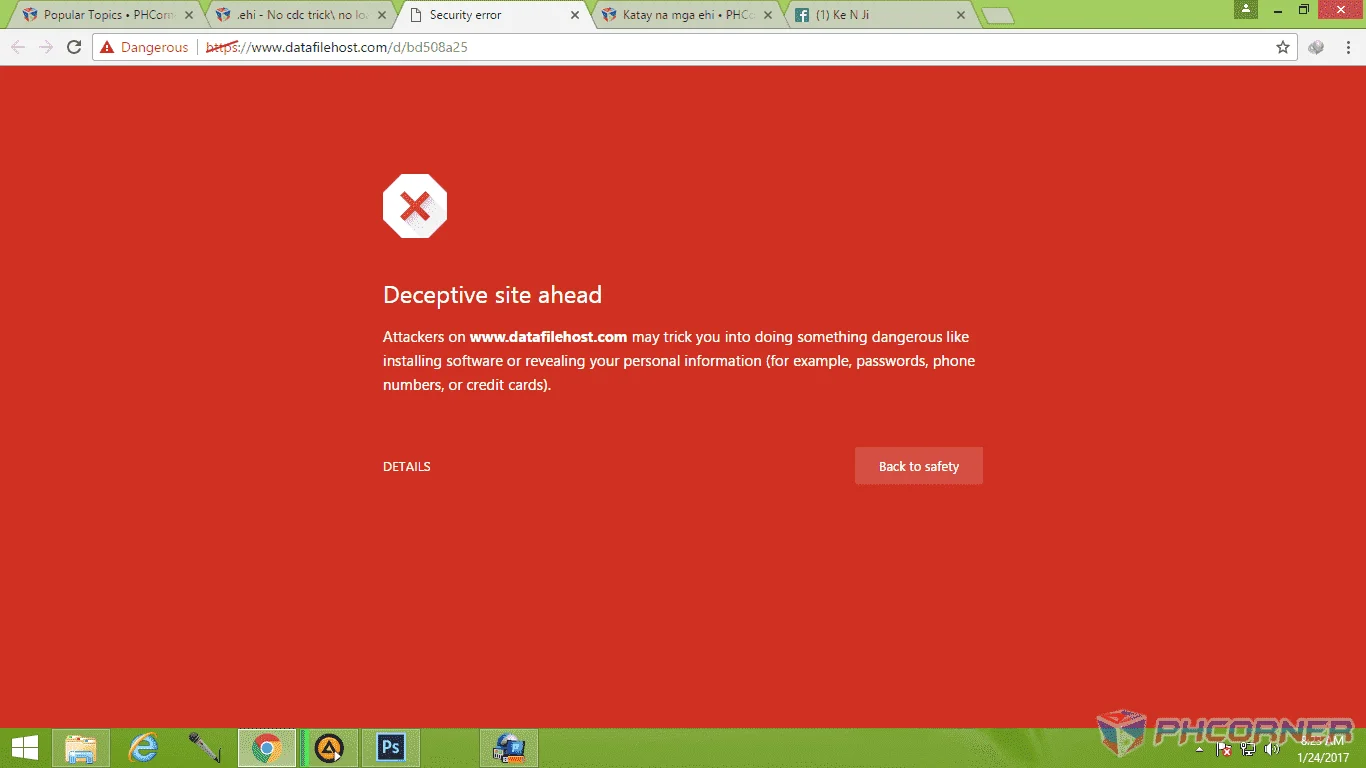Open the clock showing 1/24/2017

click(x=1323, y=749)
